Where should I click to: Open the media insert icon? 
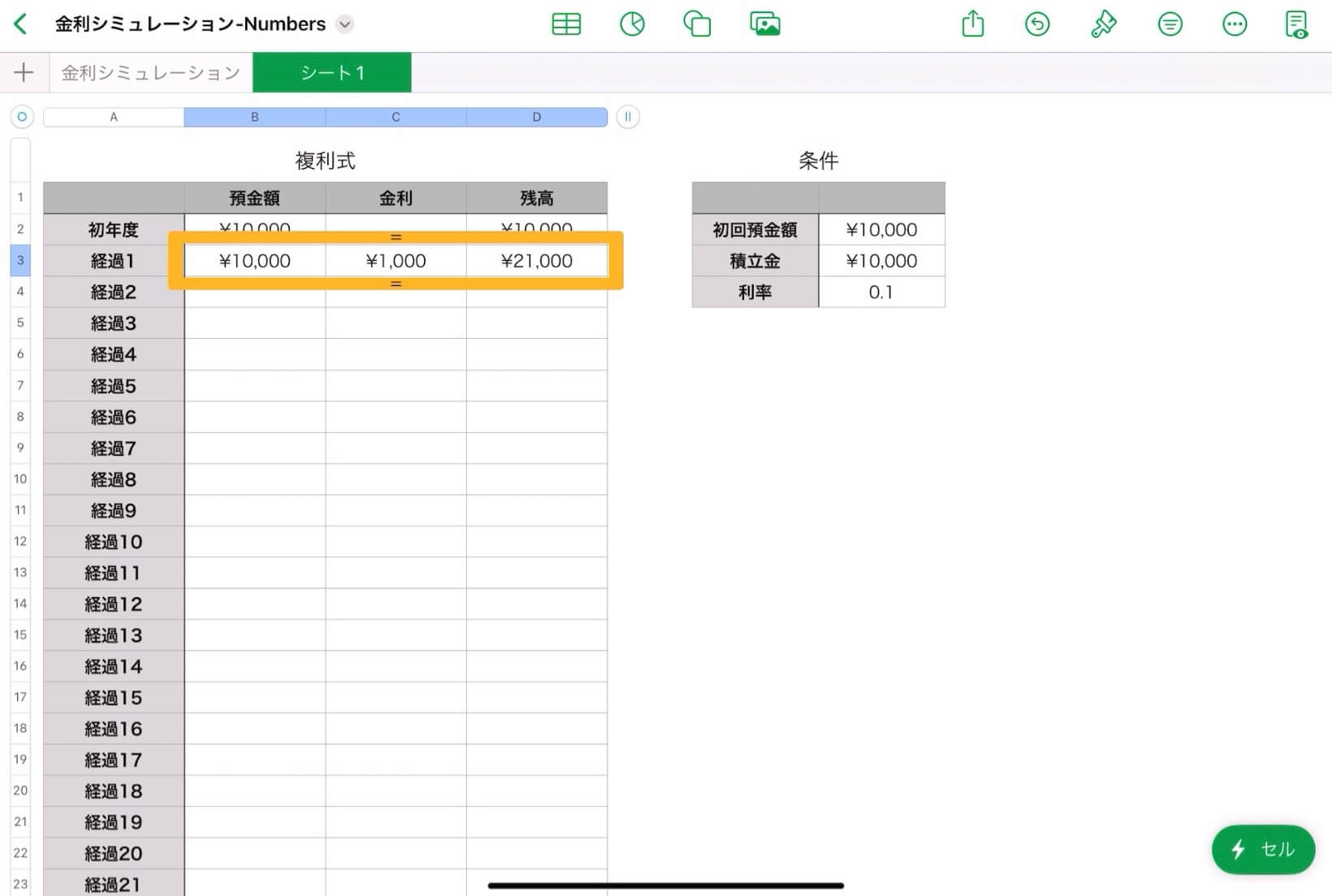click(x=764, y=24)
